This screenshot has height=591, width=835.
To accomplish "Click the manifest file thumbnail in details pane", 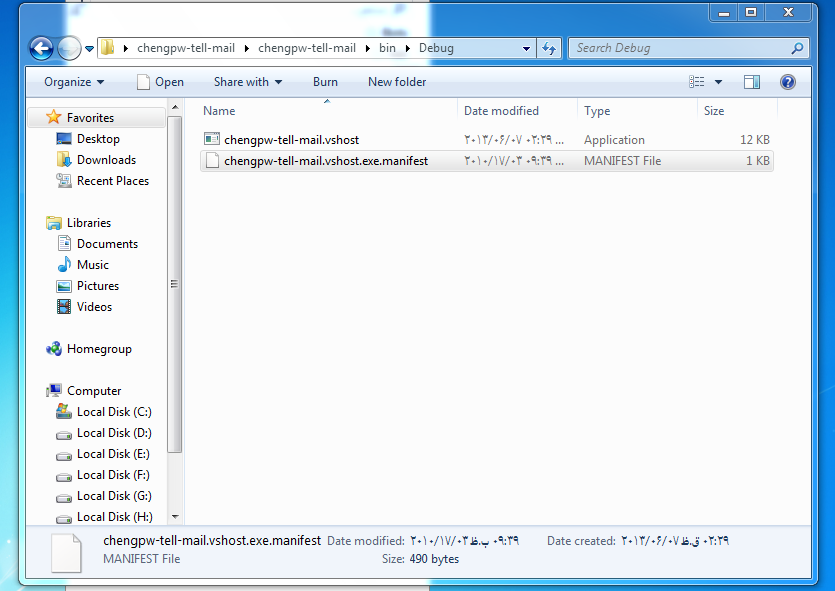I will pos(67,553).
